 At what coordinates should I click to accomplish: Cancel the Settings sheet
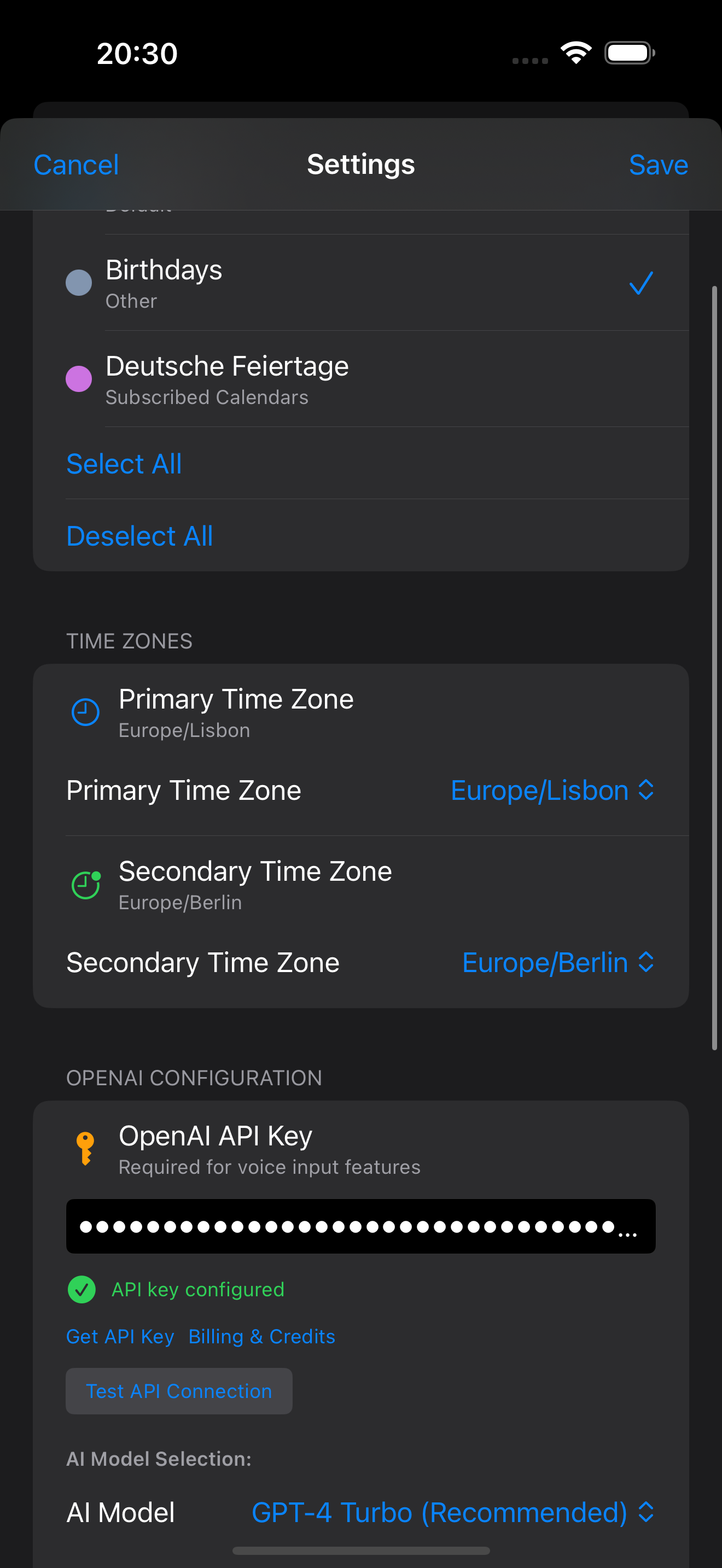(x=76, y=165)
